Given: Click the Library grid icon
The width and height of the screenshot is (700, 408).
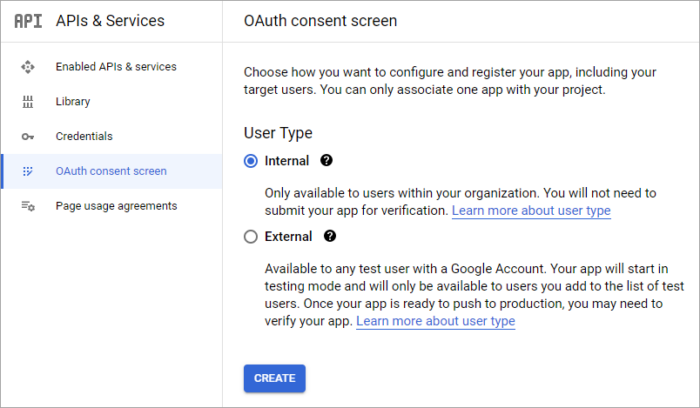Looking at the screenshot, I should [x=28, y=102].
